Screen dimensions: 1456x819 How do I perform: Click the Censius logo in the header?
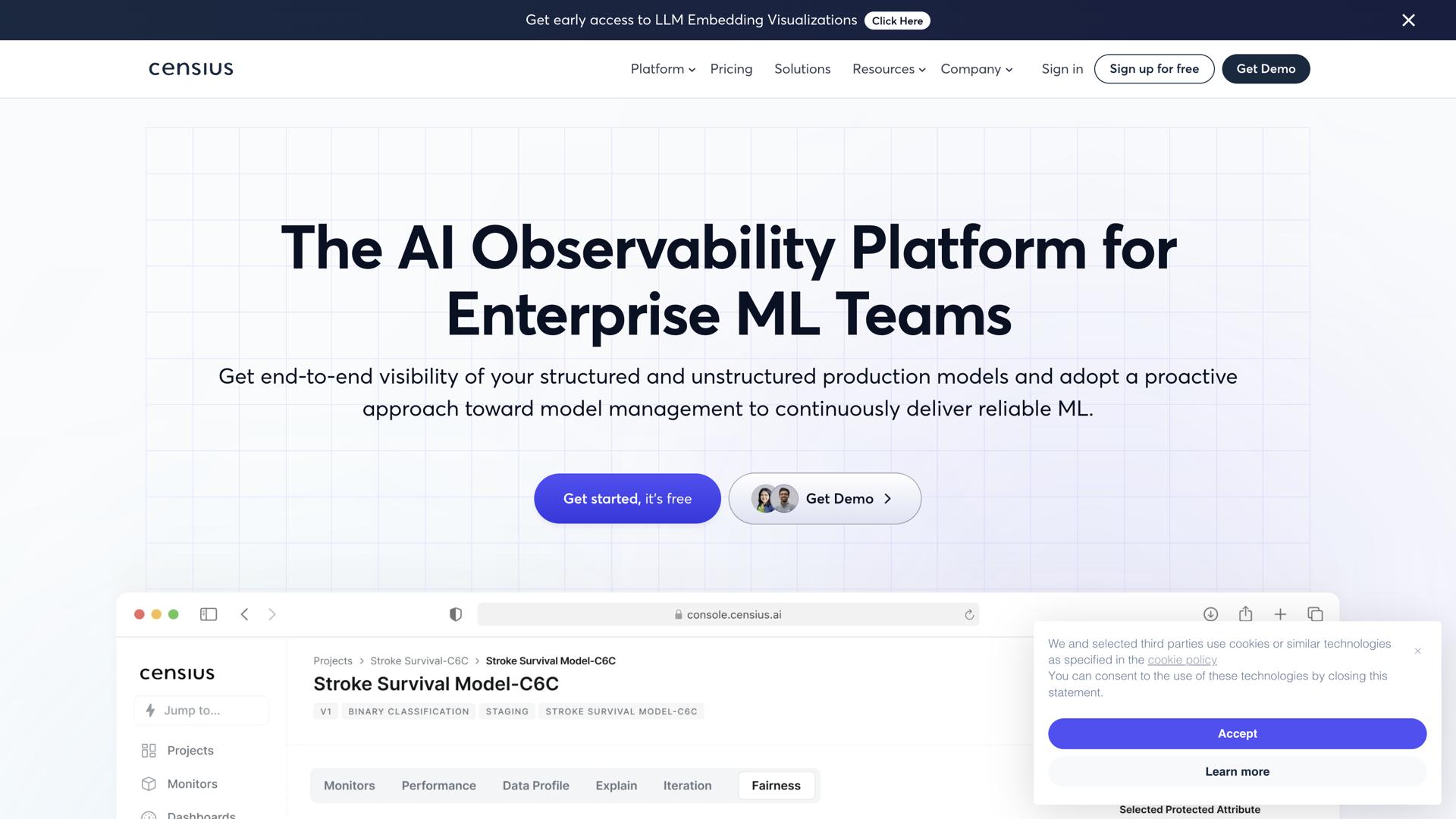pyautogui.click(x=191, y=69)
